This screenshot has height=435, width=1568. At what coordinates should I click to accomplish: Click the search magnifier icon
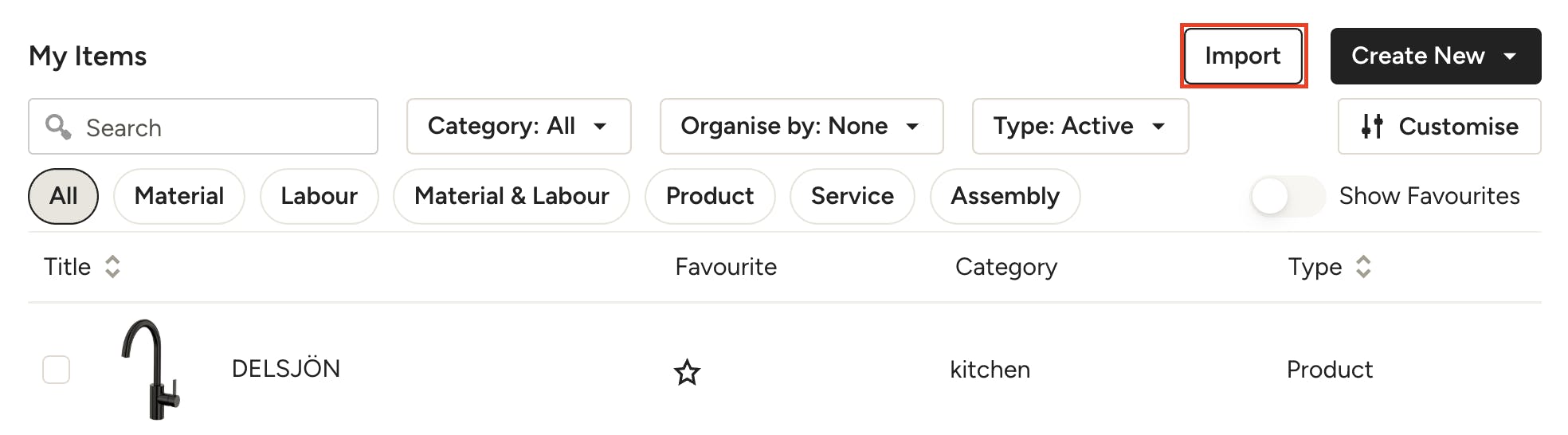(x=58, y=127)
